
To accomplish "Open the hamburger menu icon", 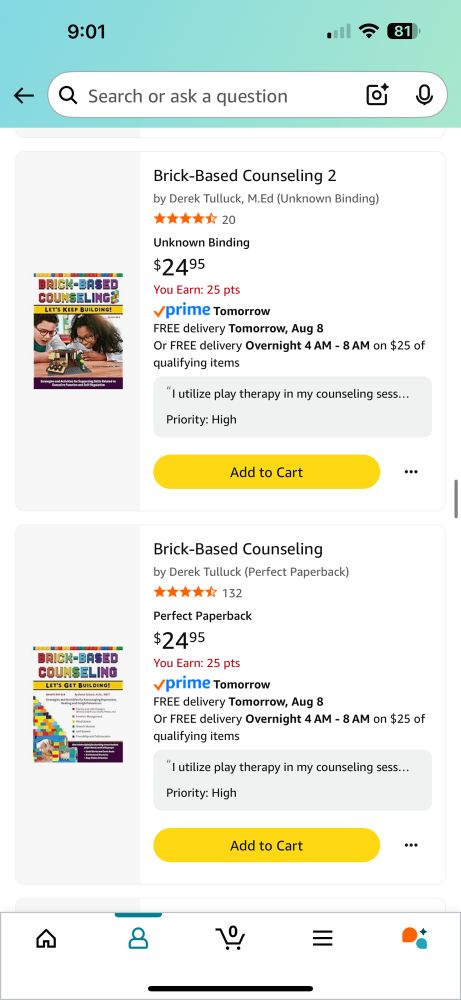I will pyautogui.click(x=323, y=938).
